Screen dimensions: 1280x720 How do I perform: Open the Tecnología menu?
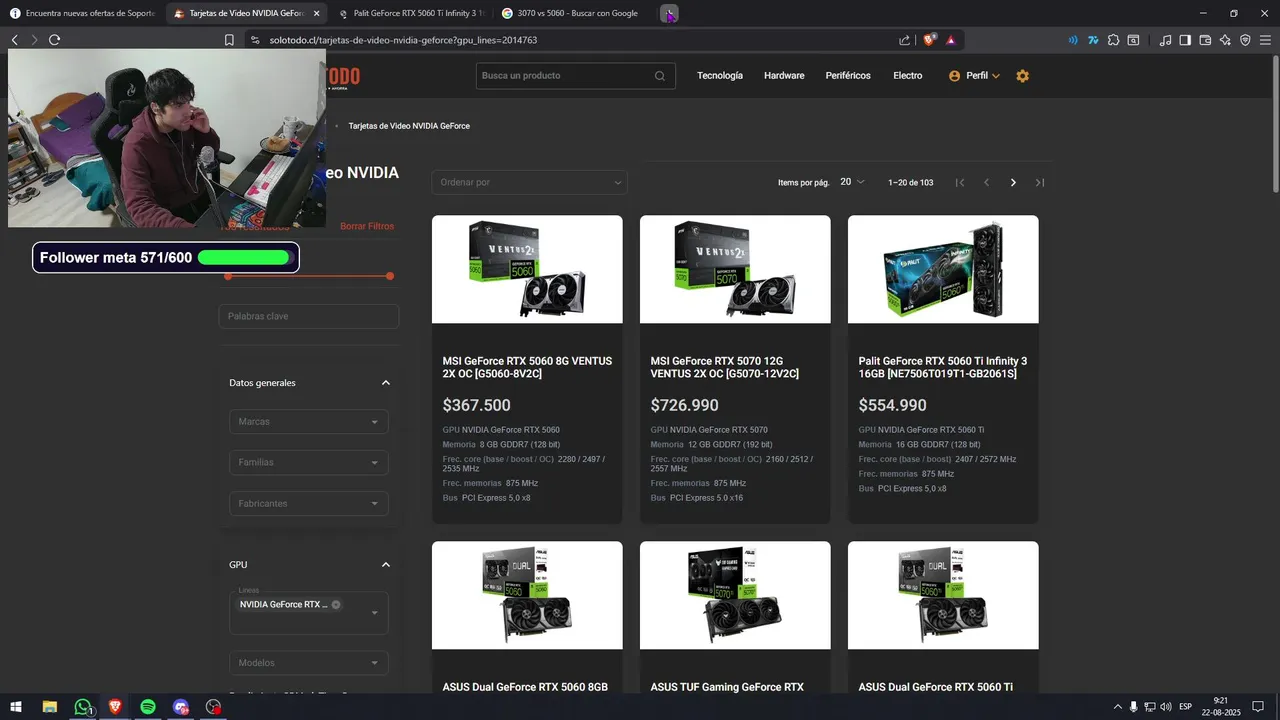[x=720, y=76]
